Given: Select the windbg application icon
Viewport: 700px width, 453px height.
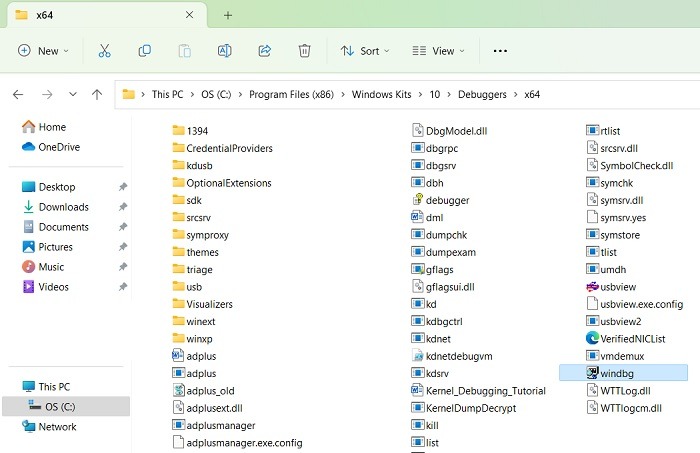Looking at the screenshot, I should pyautogui.click(x=592, y=373).
